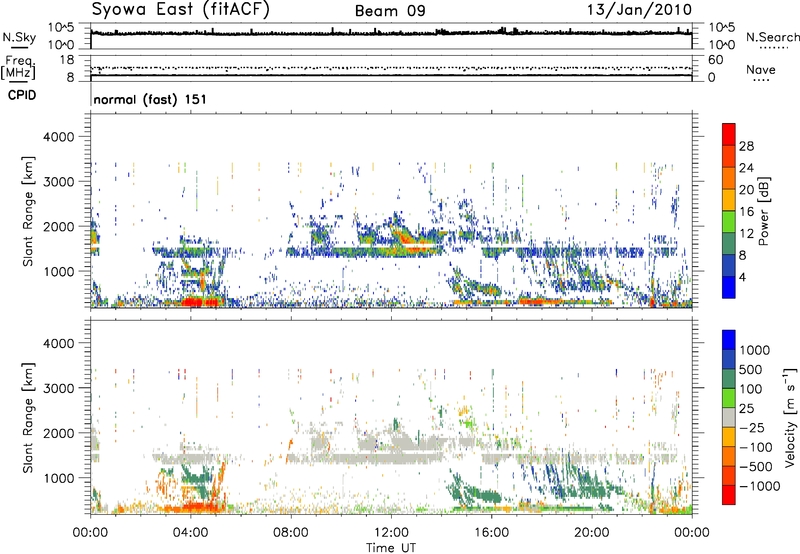800x554 pixels.
Task: Pick the light green 25–100 Velocity segment
Action: click(x=729, y=398)
